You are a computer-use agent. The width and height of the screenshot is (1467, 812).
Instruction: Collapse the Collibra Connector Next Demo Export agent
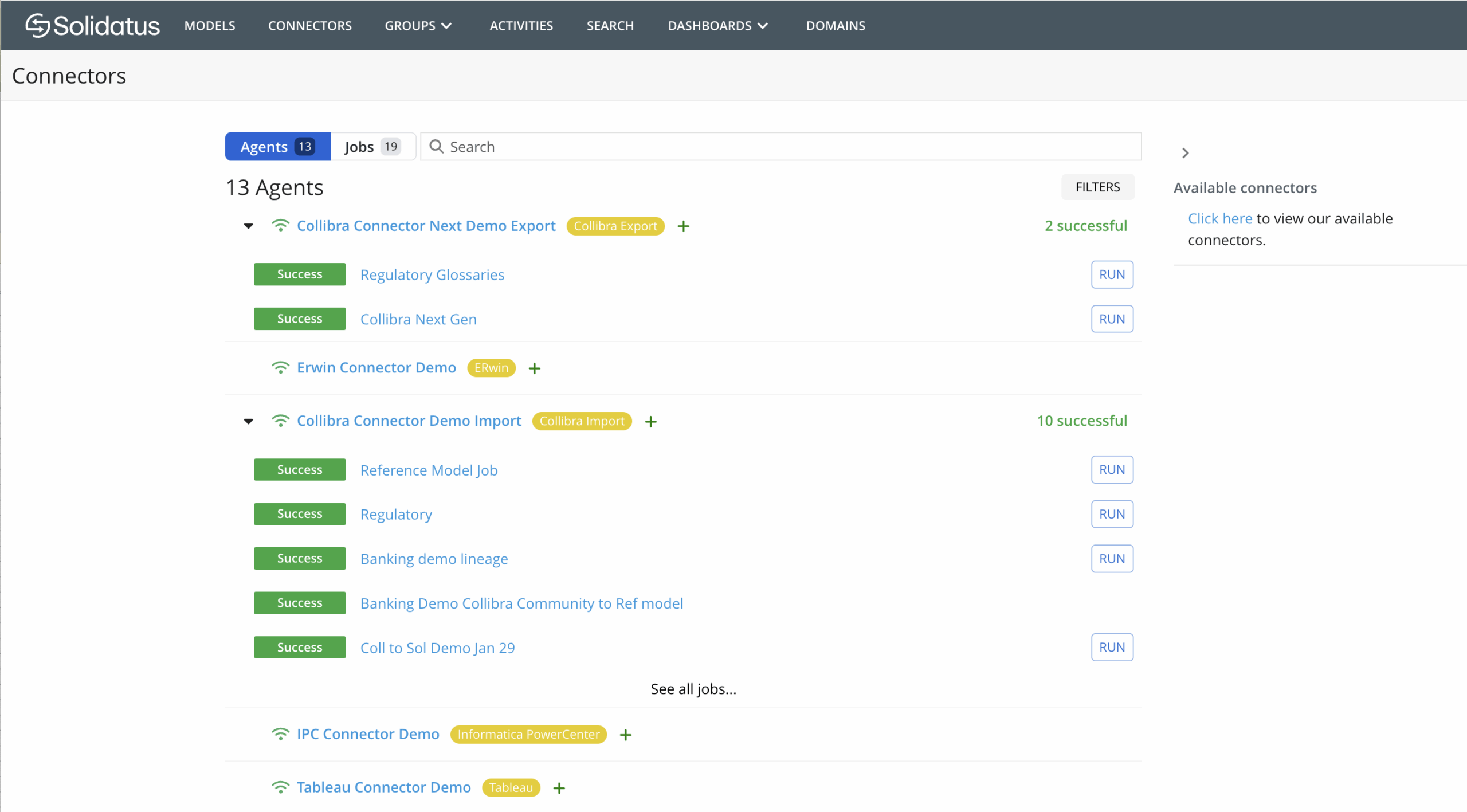(249, 226)
